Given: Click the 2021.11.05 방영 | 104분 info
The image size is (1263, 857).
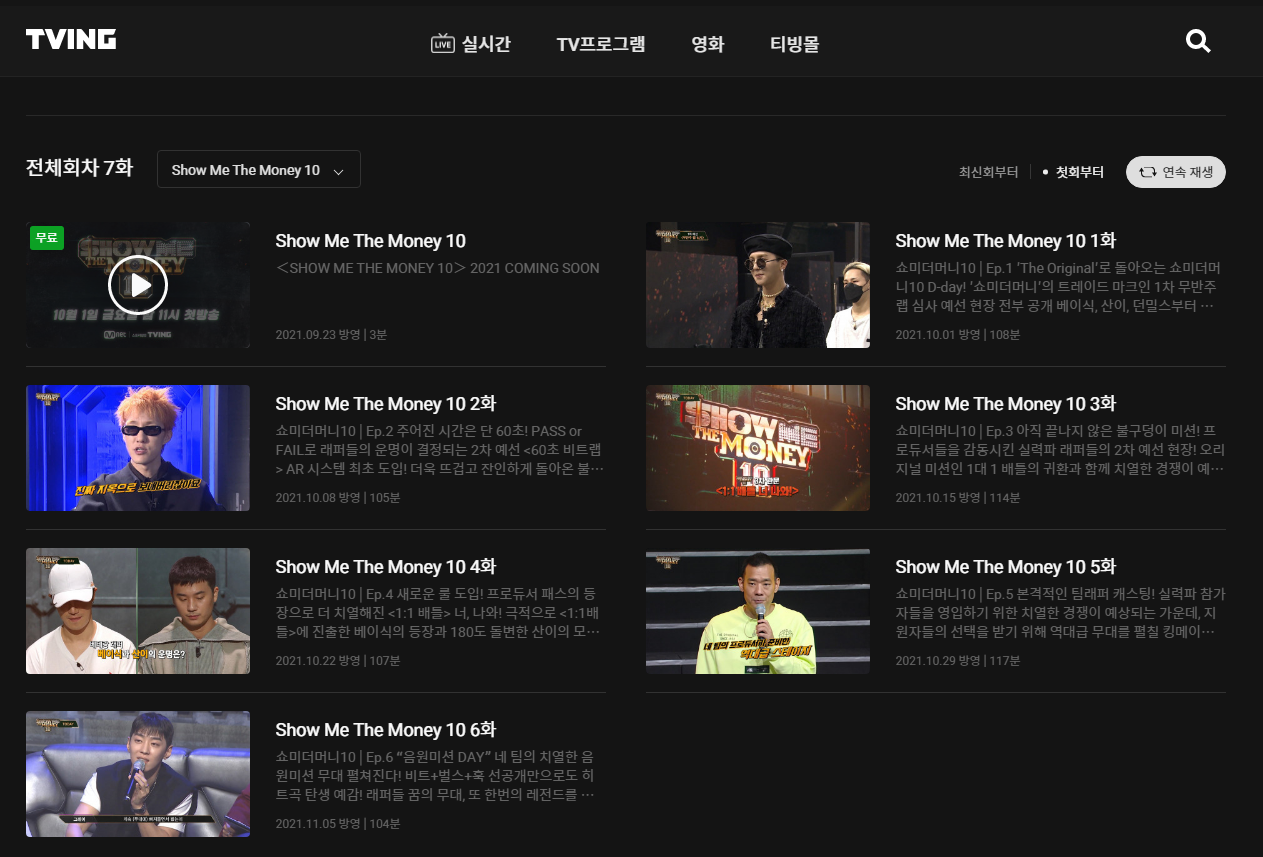Looking at the screenshot, I should pos(338,823).
